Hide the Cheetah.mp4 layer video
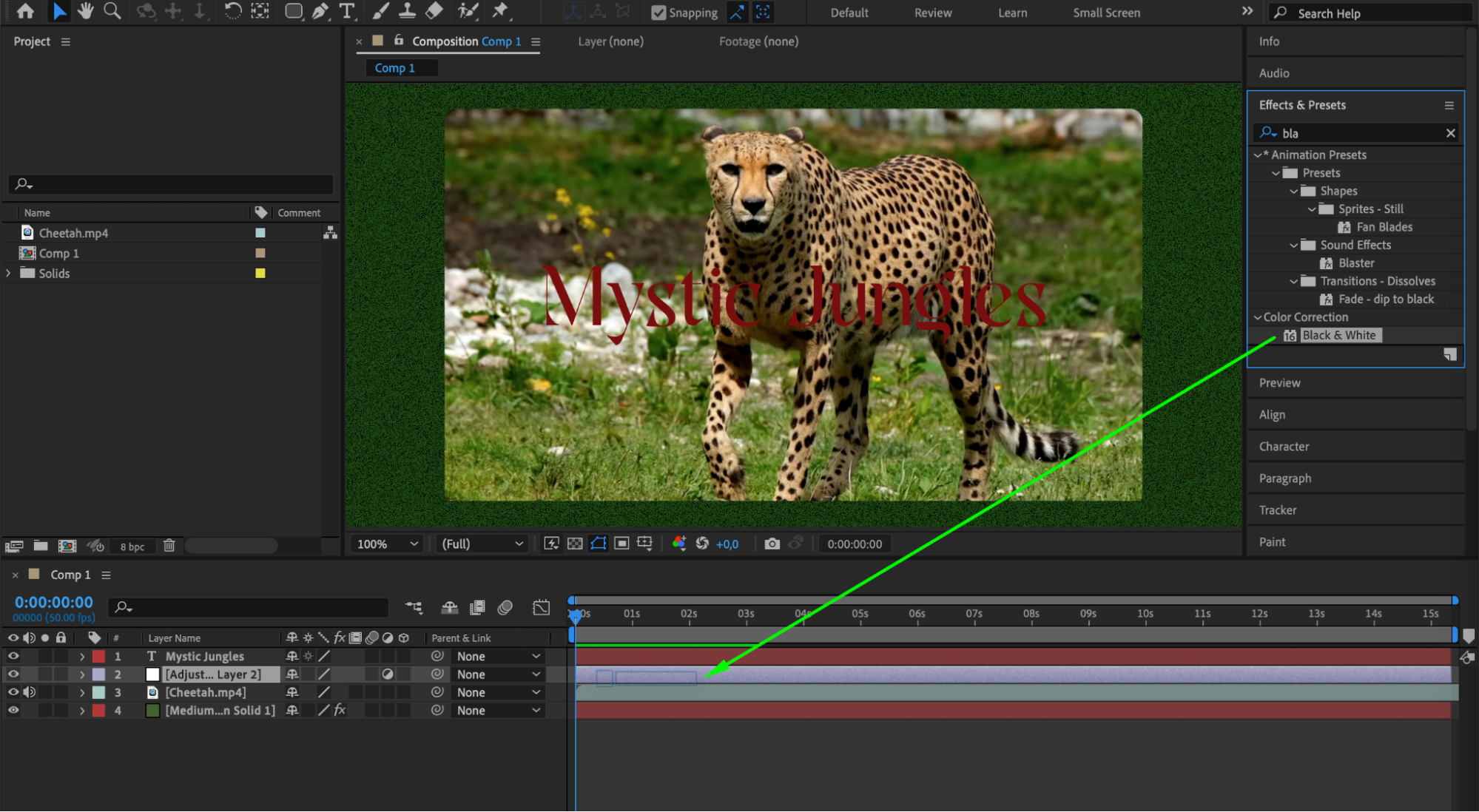Viewport: 1479px width, 812px height. point(13,692)
